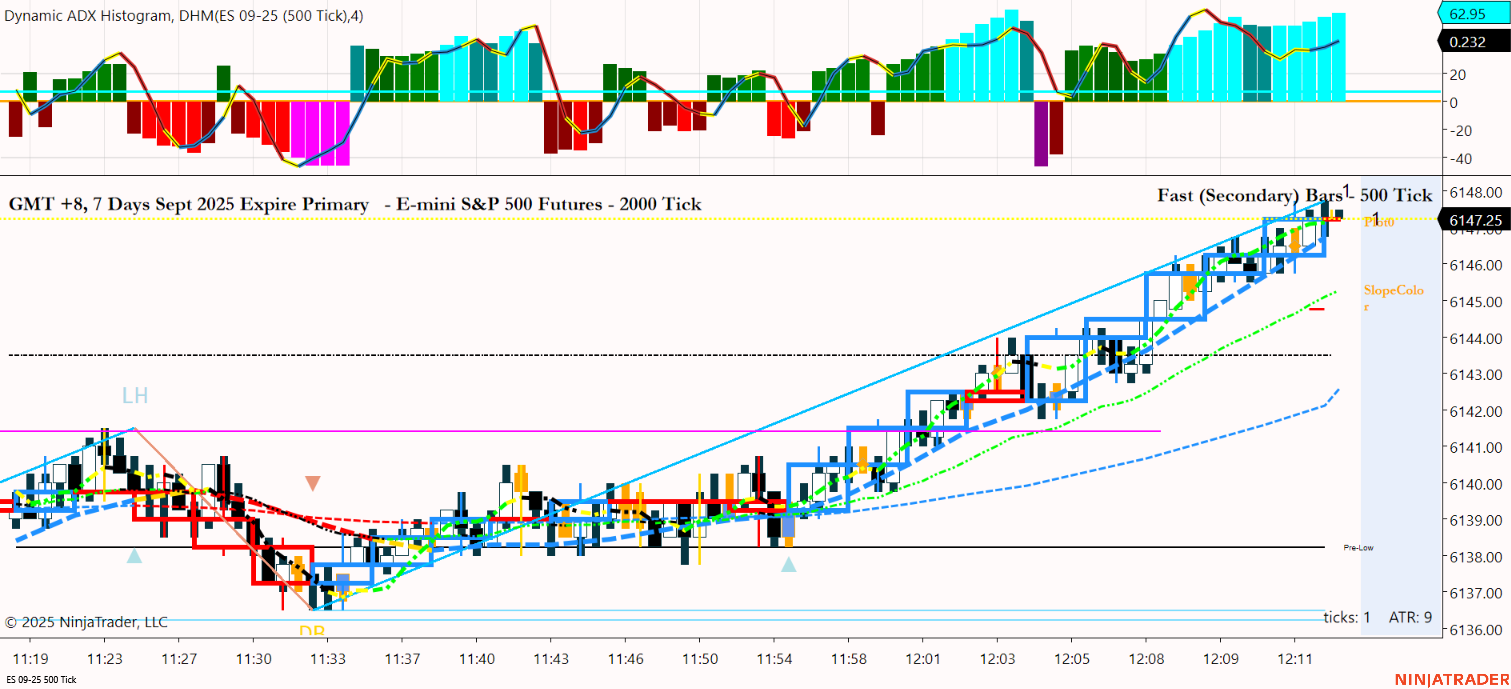Click the 12:05 time axis label
1511x689 pixels.
tap(1071, 659)
